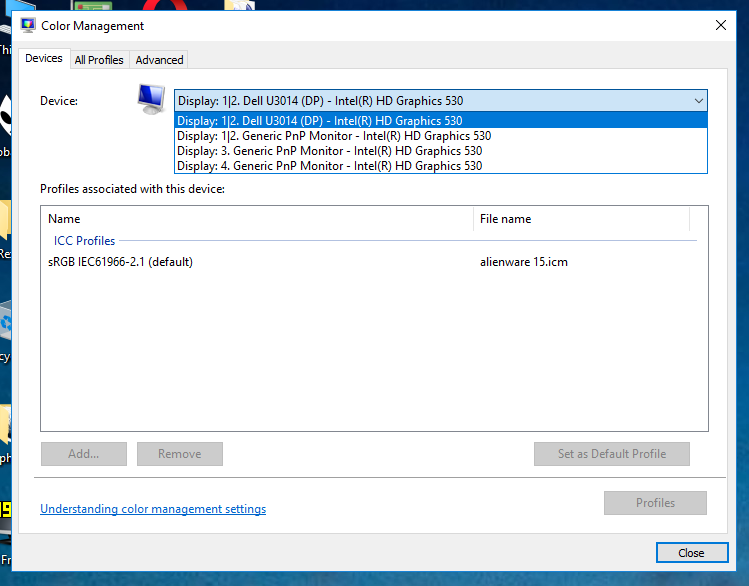This screenshot has height=586, width=749.
Task: Click the Add... button
Action: tap(84, 454)
